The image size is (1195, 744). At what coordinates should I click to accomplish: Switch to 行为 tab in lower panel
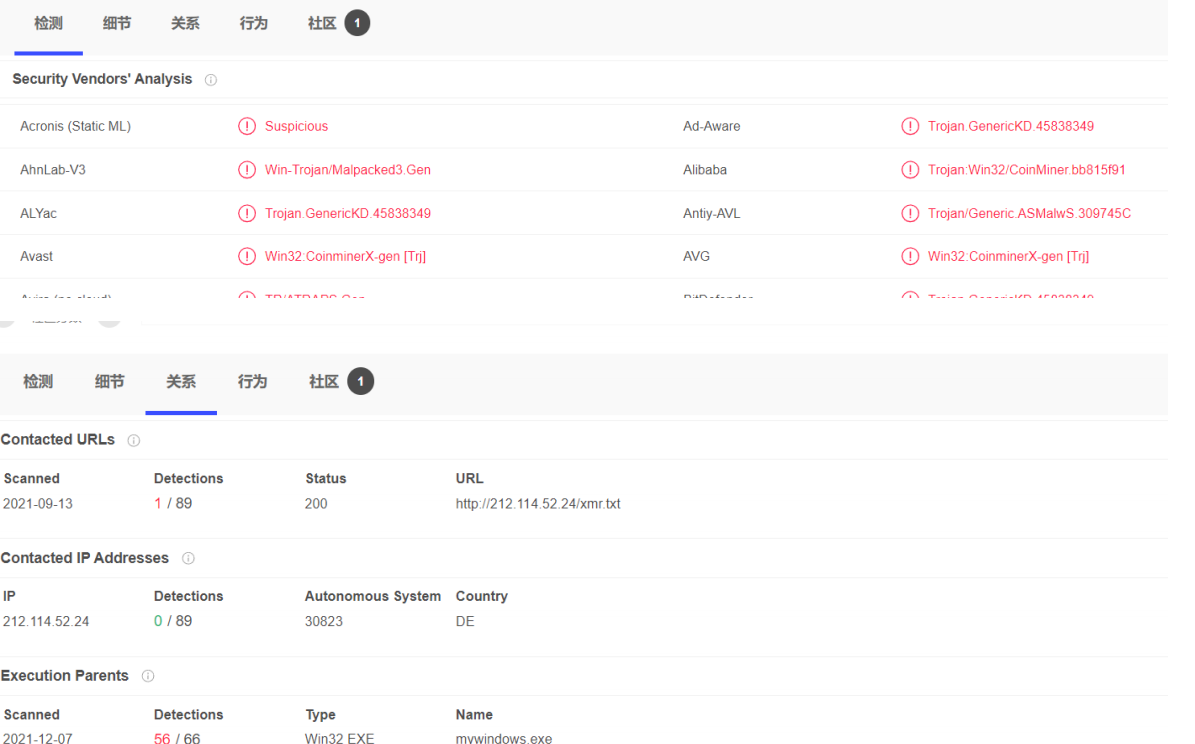pos(252,382)
